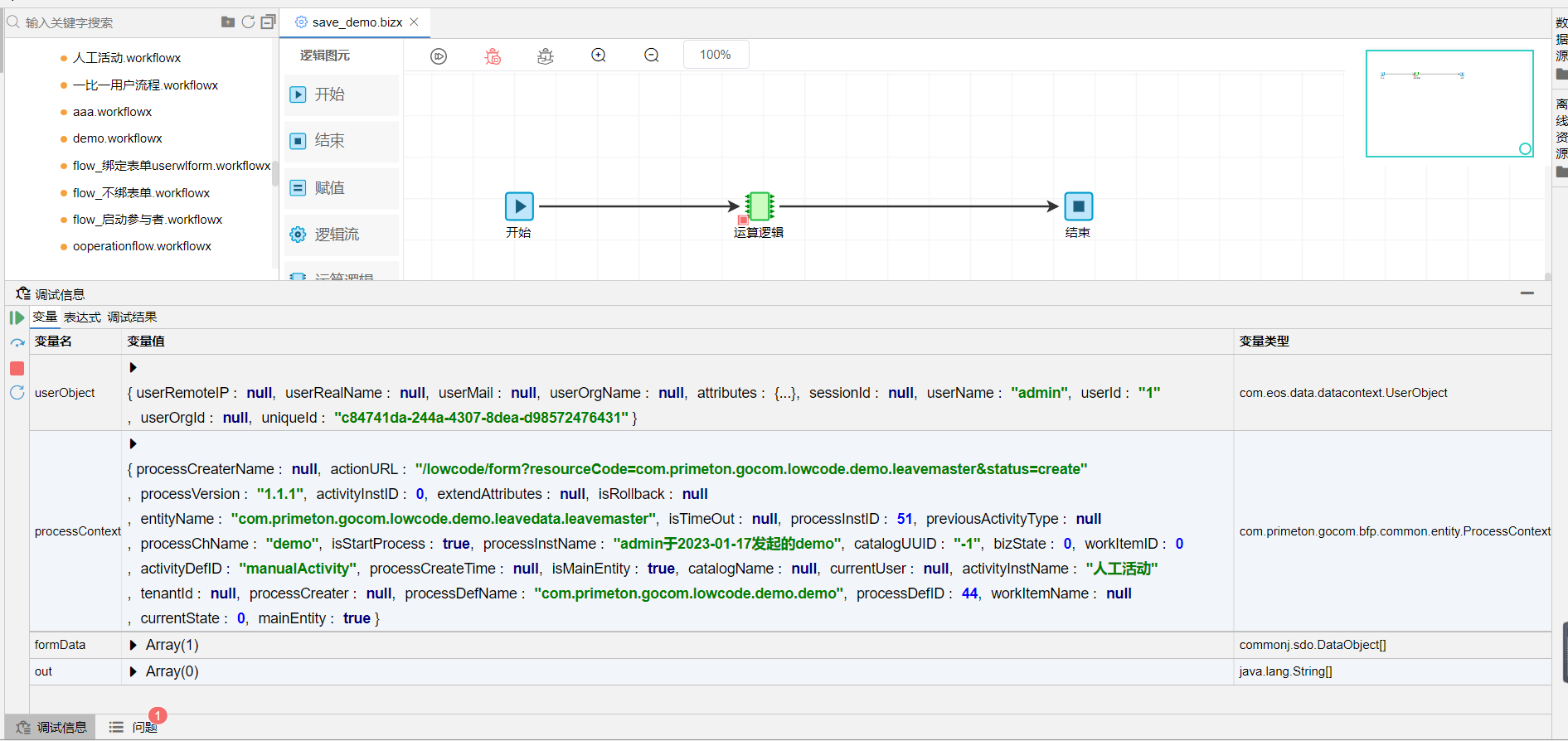
Task: Expand the processContext variable value
Action: (x=133, y=443)
